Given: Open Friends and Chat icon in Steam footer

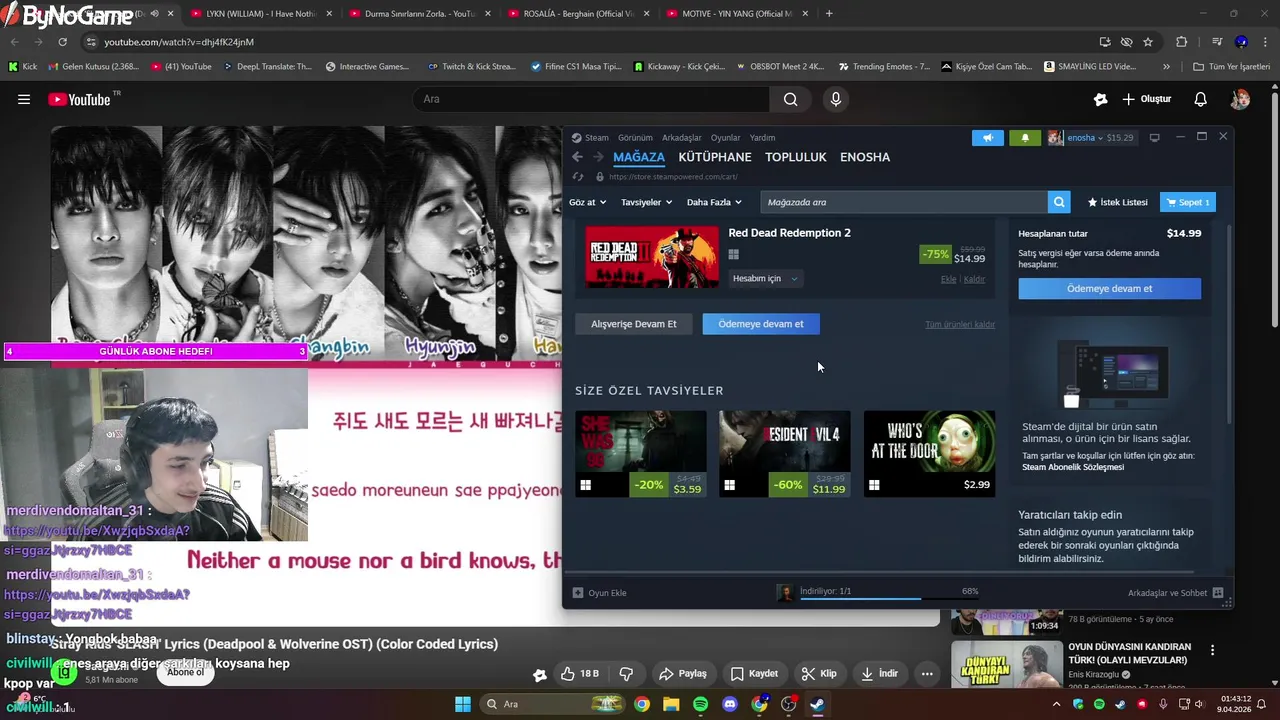Looking at the screenshot, I should click(1217, 593).
